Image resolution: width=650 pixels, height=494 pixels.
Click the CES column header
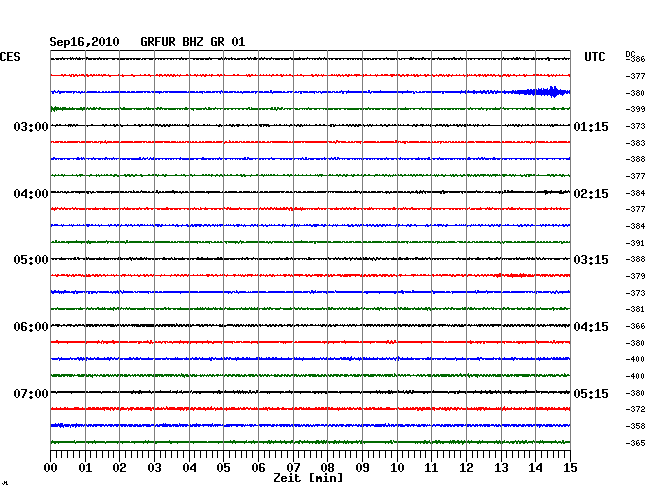click(x=10, y=57)
